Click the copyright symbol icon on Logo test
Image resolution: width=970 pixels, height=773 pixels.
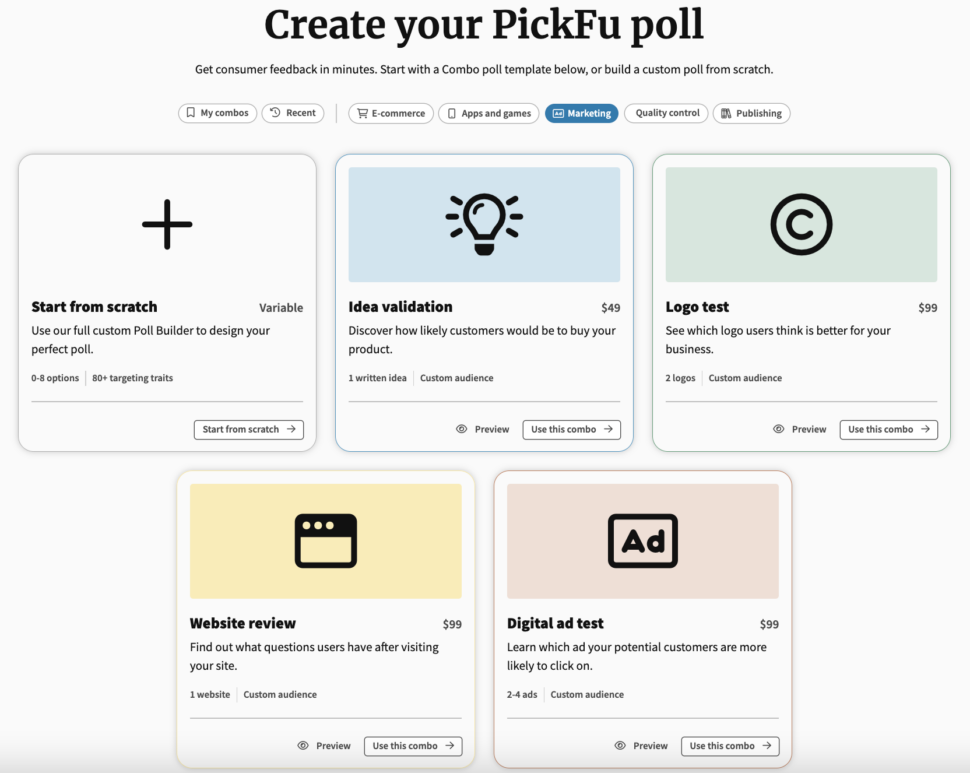pyautogui.click(x=800, y=223)
